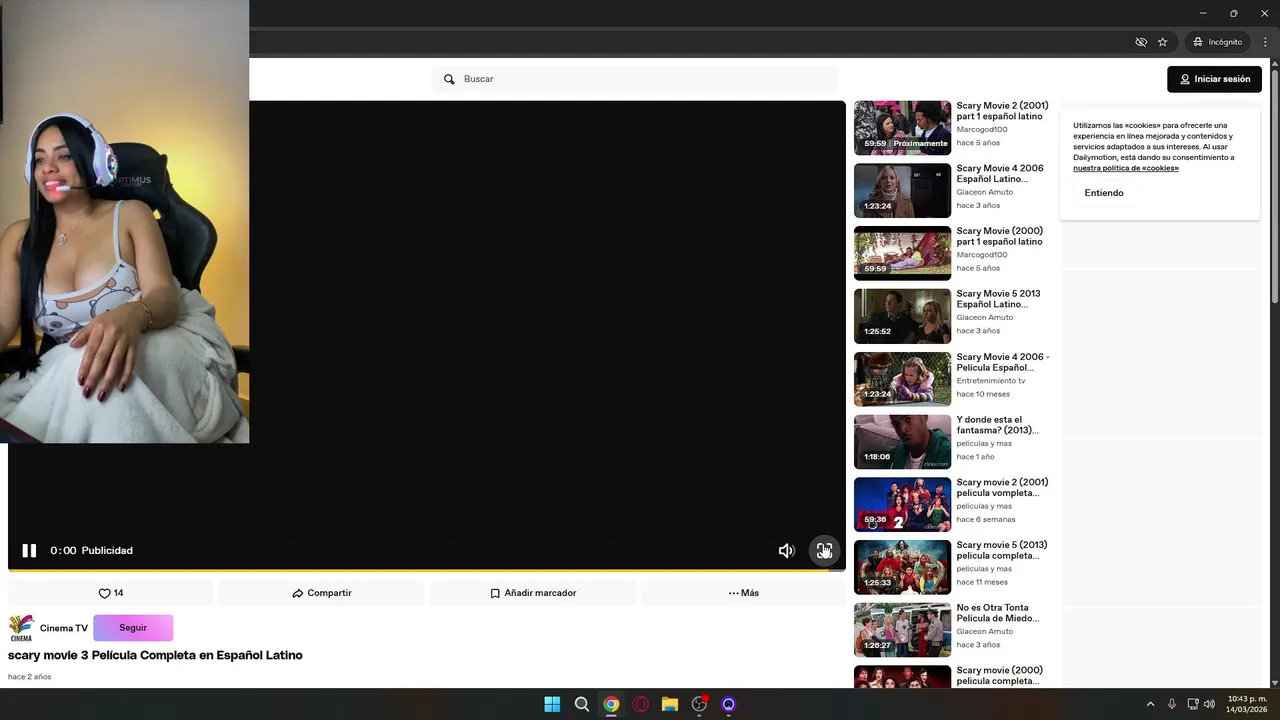The height and width of the screenshot is (720, 1280).
Task: Focus the Buscar search field
Action: pos(635,79)
